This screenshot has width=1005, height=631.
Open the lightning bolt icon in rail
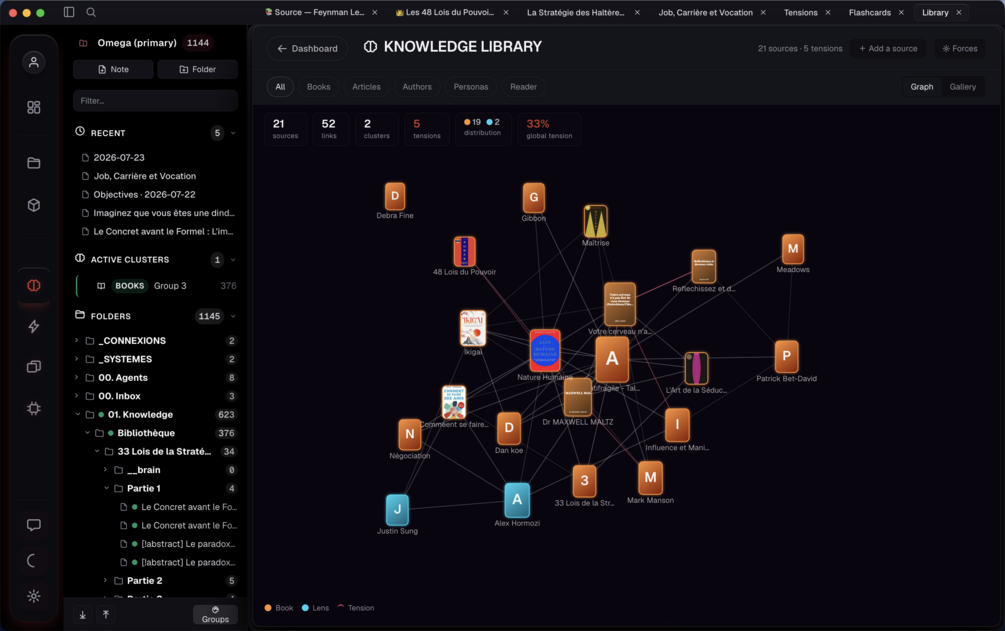(34, 326)
